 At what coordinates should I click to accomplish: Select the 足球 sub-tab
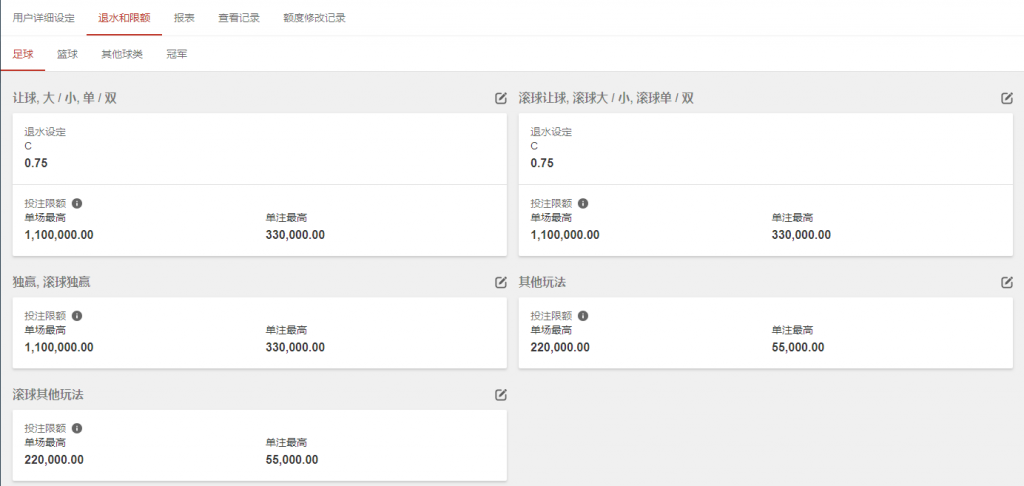tap(23, 54)
